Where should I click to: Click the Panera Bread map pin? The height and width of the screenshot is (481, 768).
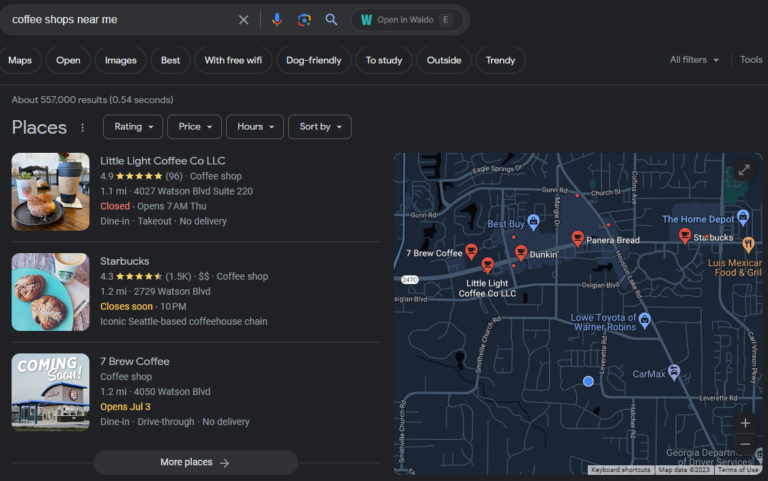point(577,239)
